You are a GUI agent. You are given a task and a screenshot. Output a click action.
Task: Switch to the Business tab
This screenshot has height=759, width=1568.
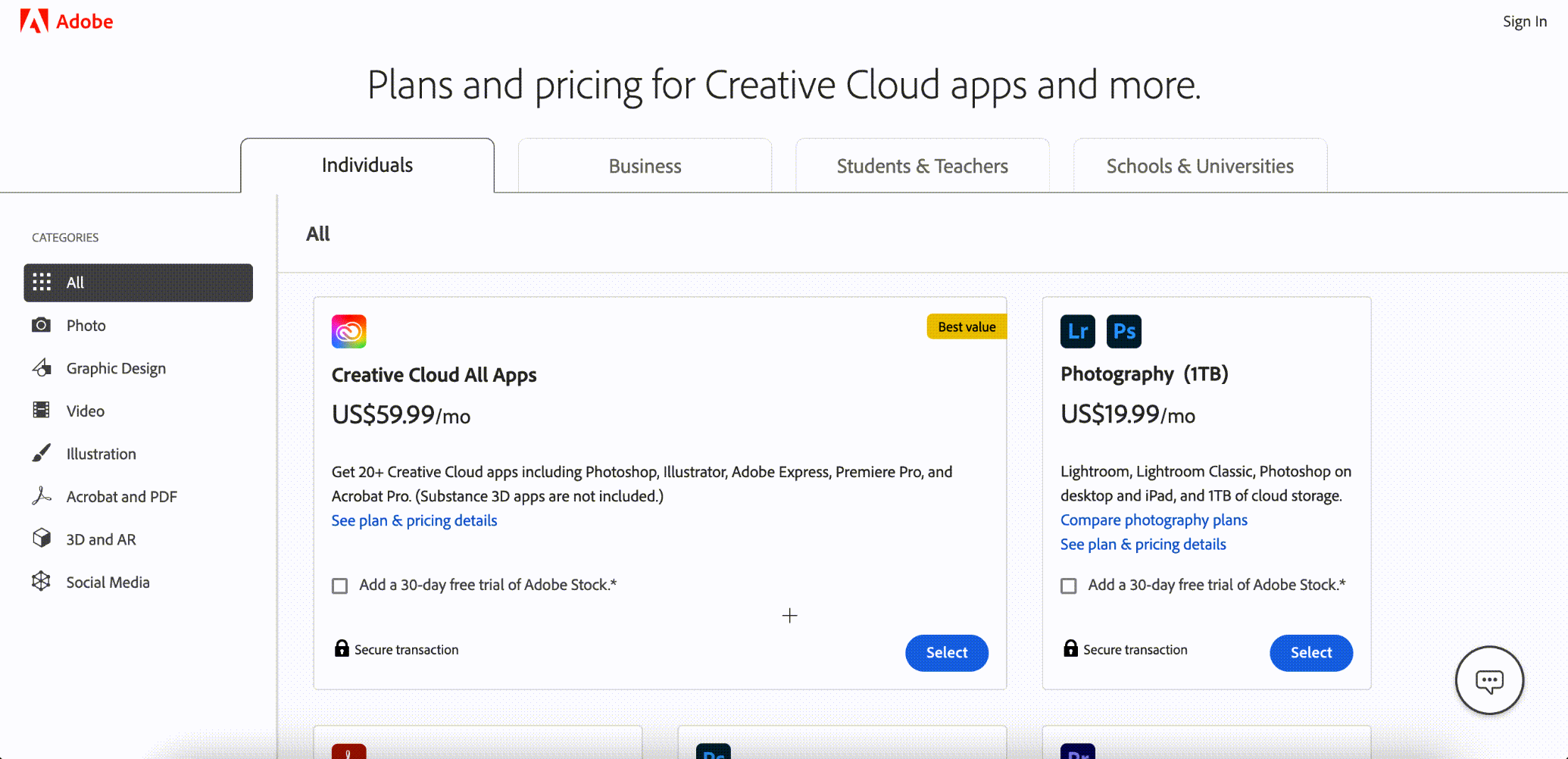[645, 166]
